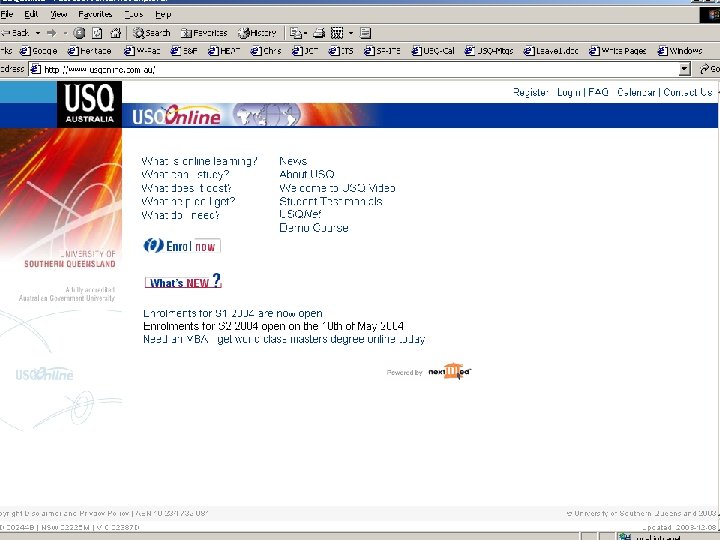Click the Go button beside address bar
Viewport: 720px width, 540px height.
pos(709,69)
